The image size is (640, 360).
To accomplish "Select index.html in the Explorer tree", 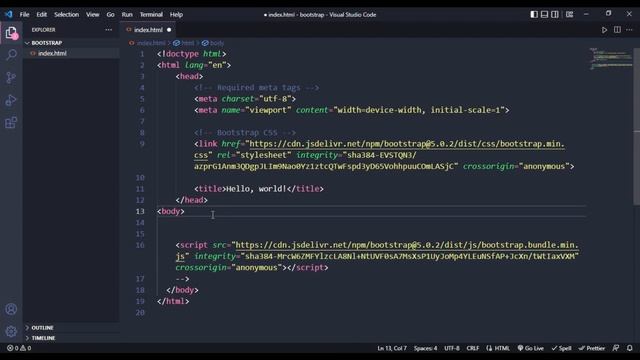I will [x=71, y=53].
